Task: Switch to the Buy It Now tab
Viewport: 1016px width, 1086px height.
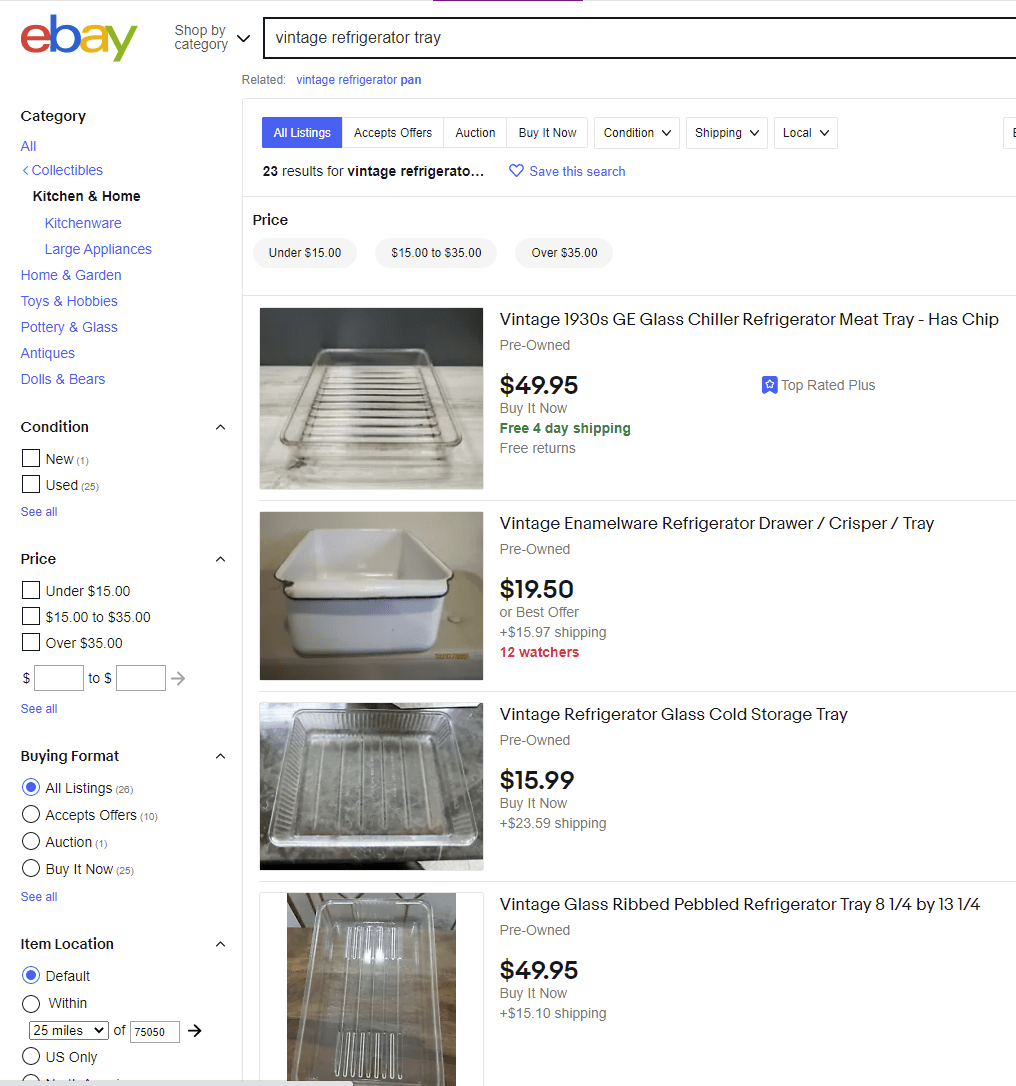Action: [547, 132]
